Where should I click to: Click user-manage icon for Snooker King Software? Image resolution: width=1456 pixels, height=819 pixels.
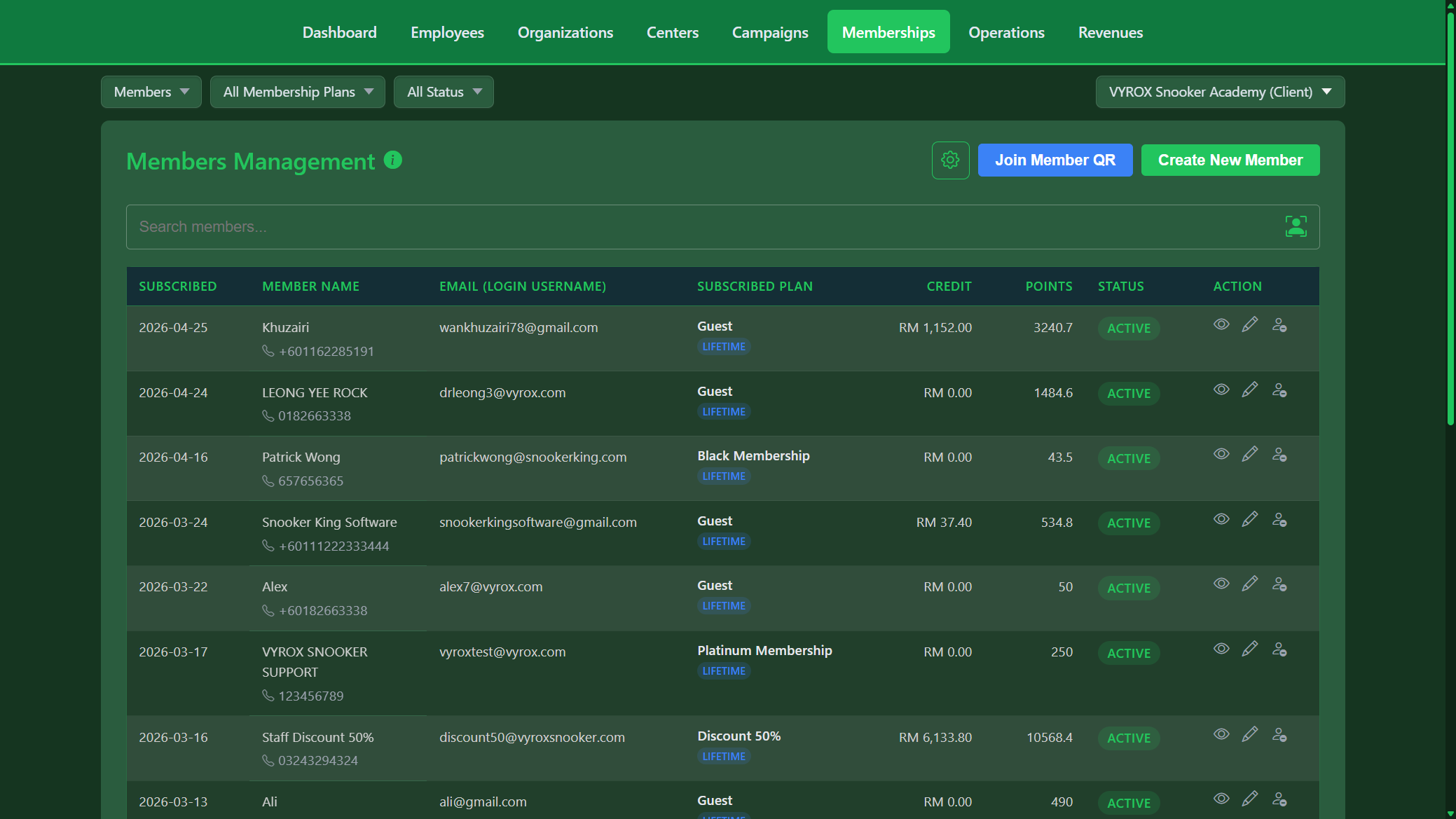point(1279,520)
